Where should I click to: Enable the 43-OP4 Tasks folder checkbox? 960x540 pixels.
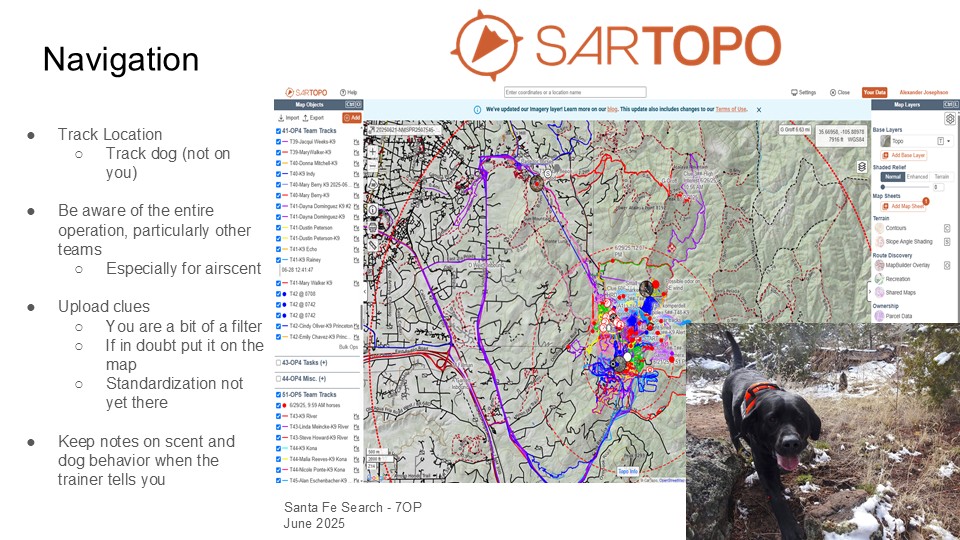[x=279, y=362]
